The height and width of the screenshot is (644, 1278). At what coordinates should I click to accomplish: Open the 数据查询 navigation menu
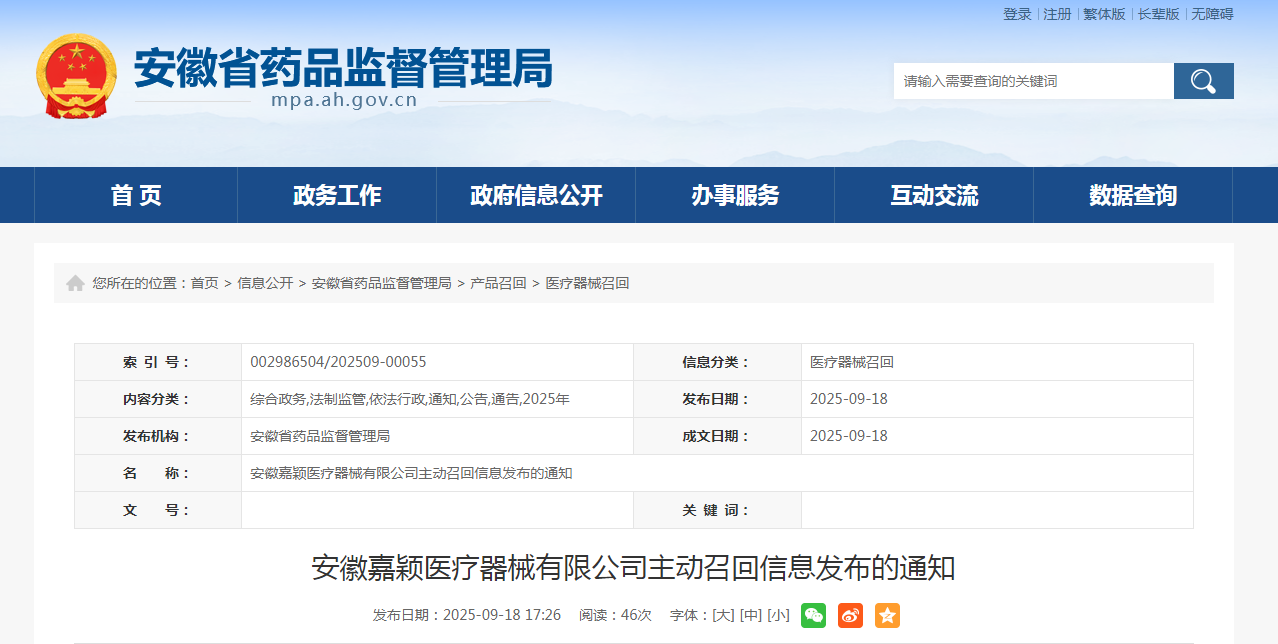[x=1133, y=195]
